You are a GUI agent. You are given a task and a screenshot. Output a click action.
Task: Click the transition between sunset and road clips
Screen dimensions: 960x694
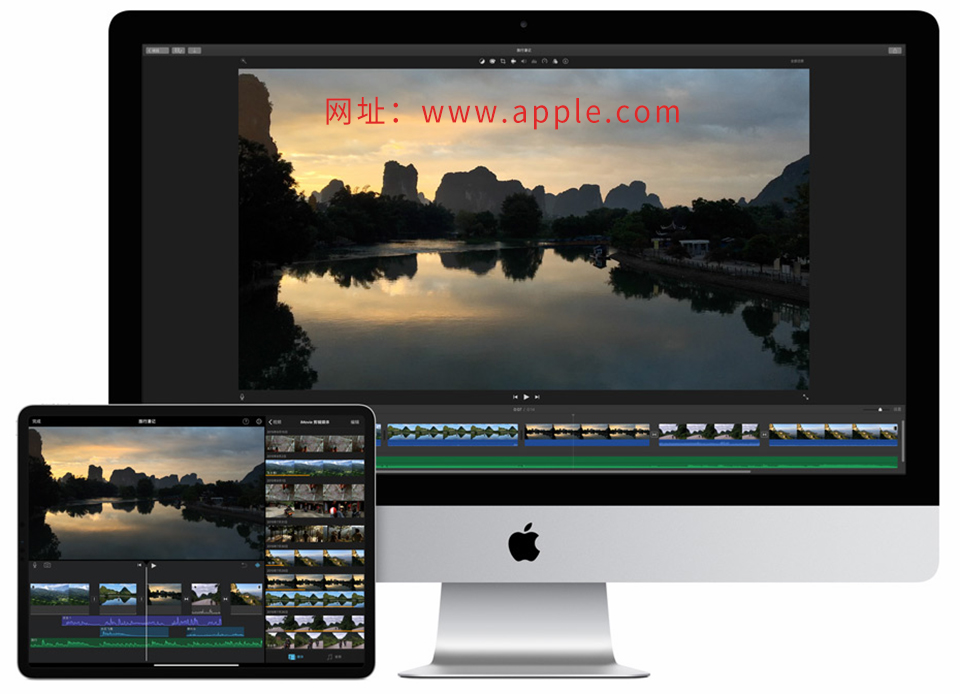click(x=654, y=434)
